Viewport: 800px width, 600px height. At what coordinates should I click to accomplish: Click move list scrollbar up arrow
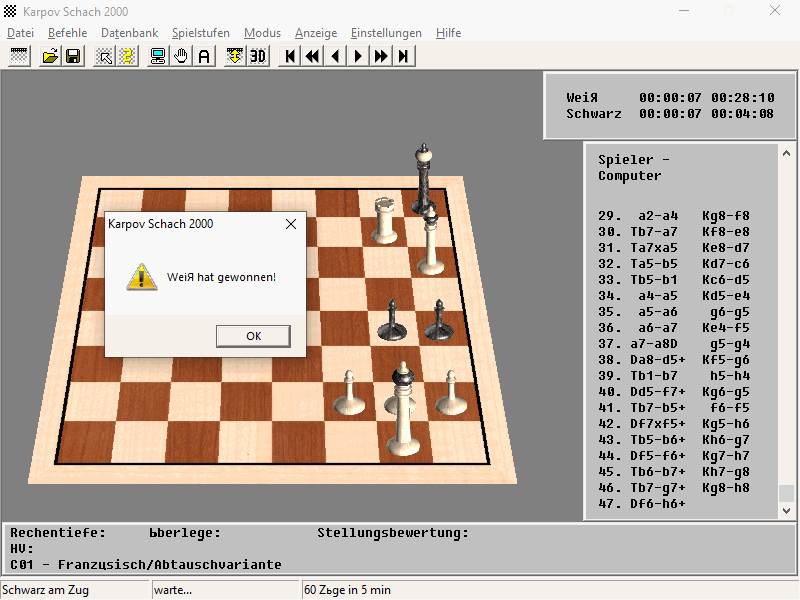(786, 153)
